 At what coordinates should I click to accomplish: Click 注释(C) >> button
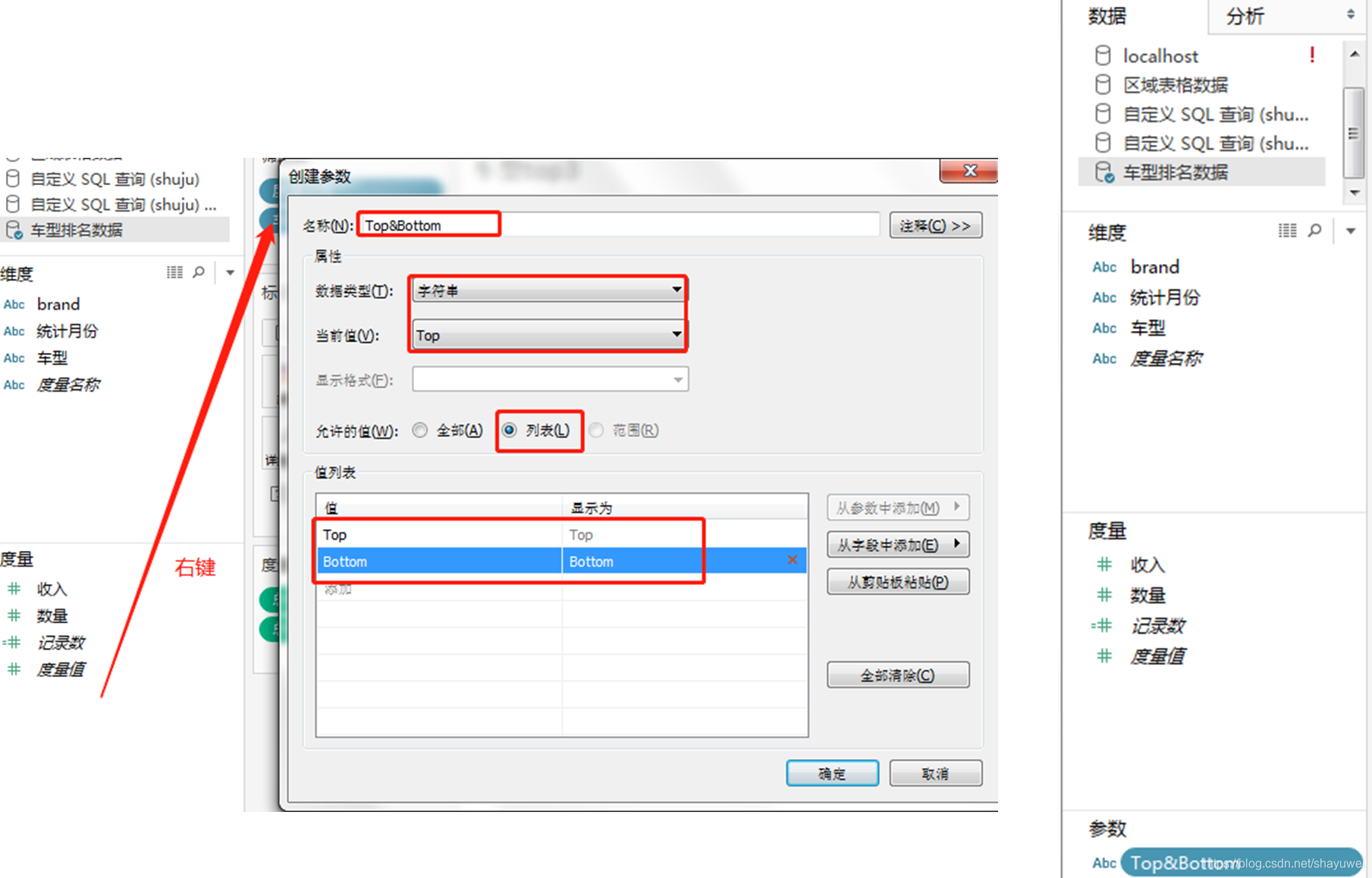935,225
